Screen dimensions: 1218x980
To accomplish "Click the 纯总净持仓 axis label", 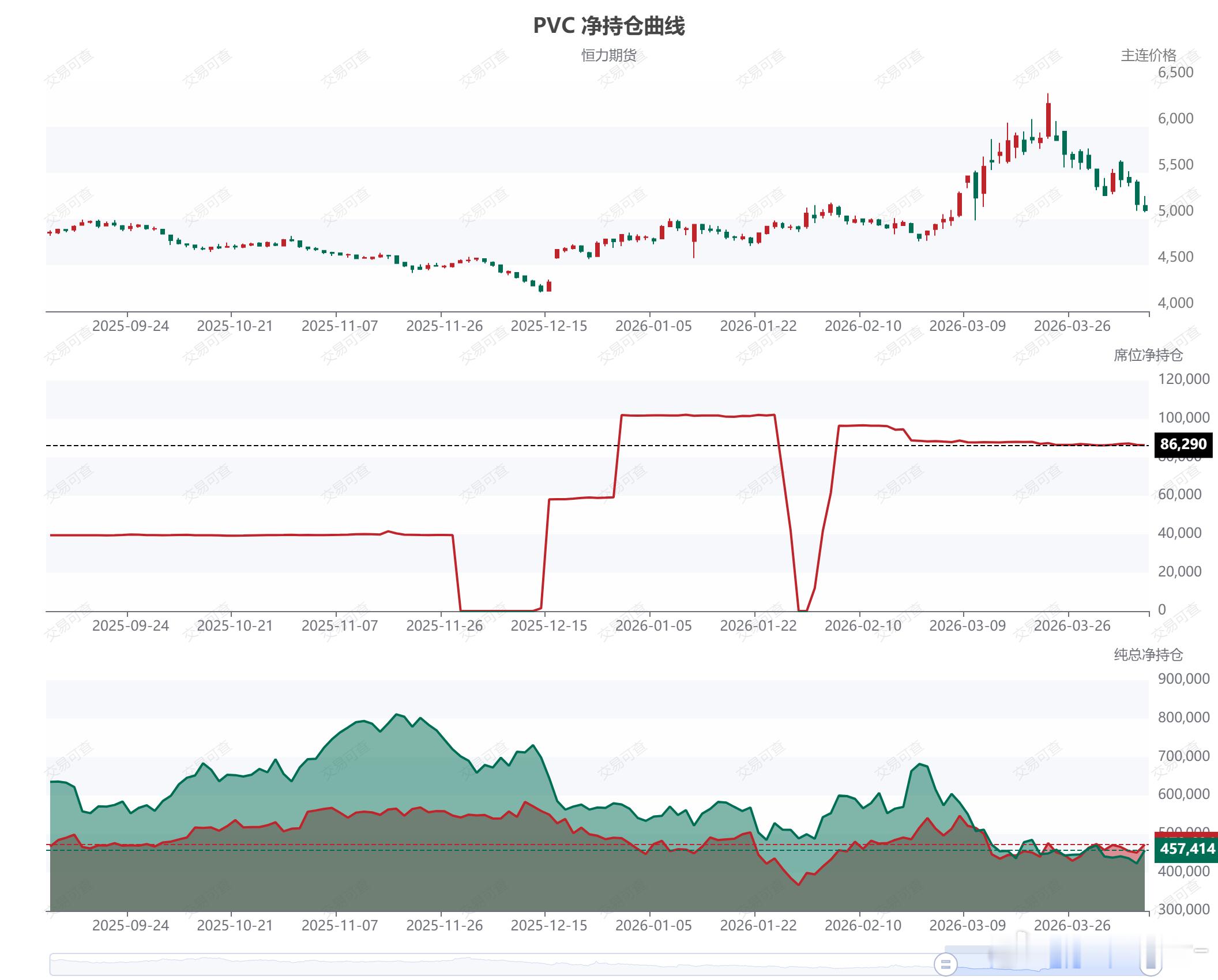I will coord(1148,655).
